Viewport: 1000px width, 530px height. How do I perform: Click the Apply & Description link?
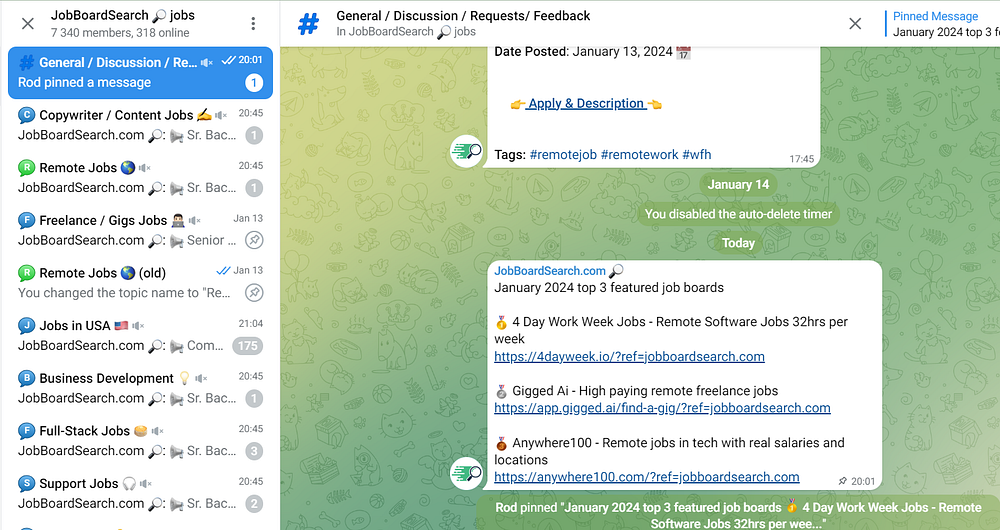pos(586,103)
